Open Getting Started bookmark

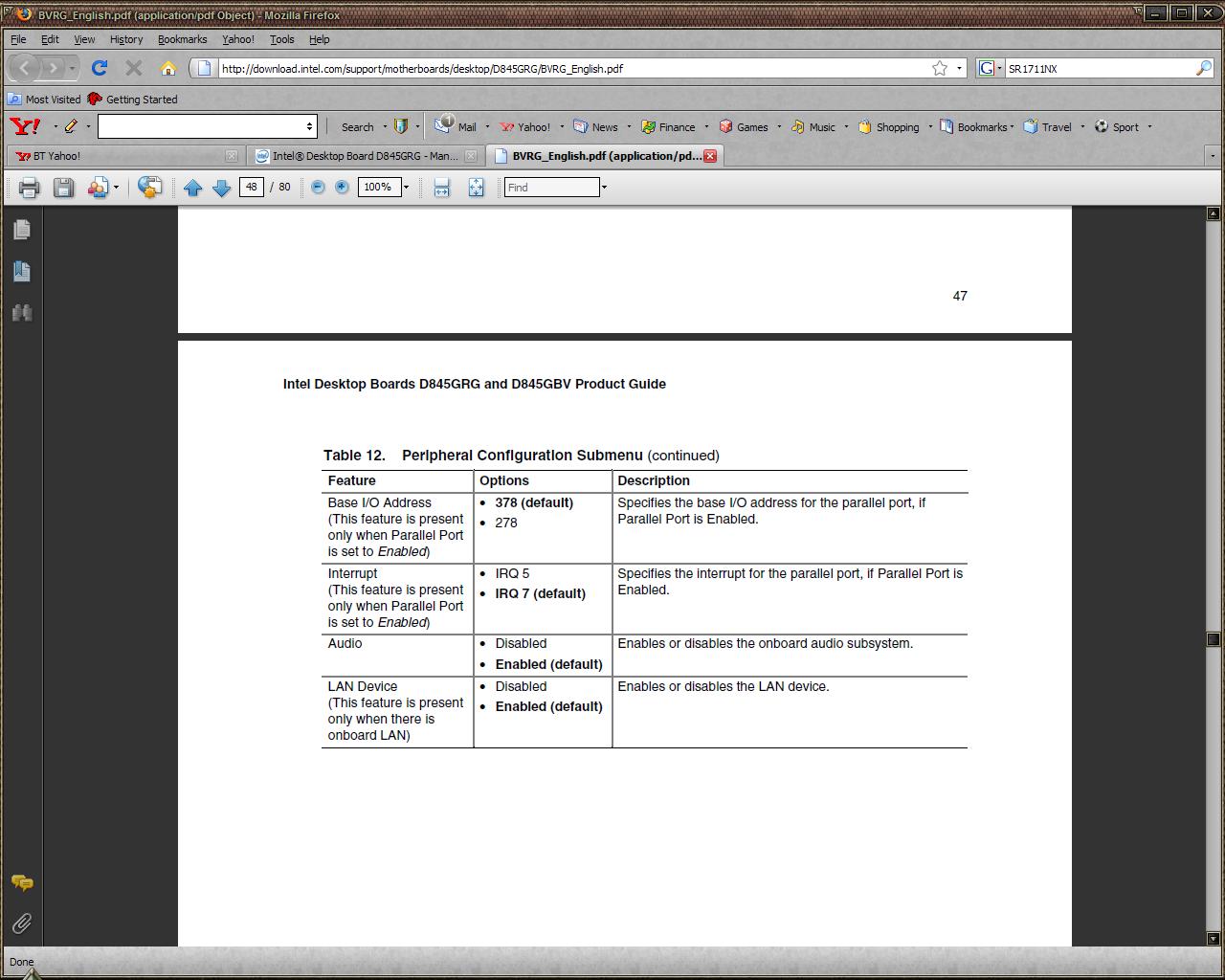pos(132,100)
